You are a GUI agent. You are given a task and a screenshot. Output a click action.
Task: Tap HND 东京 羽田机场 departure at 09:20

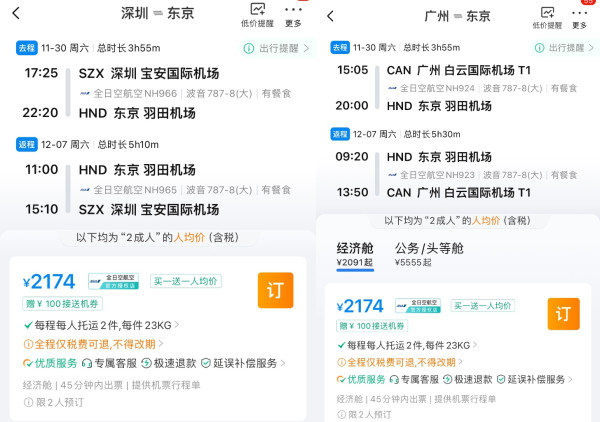coord(439,157)
